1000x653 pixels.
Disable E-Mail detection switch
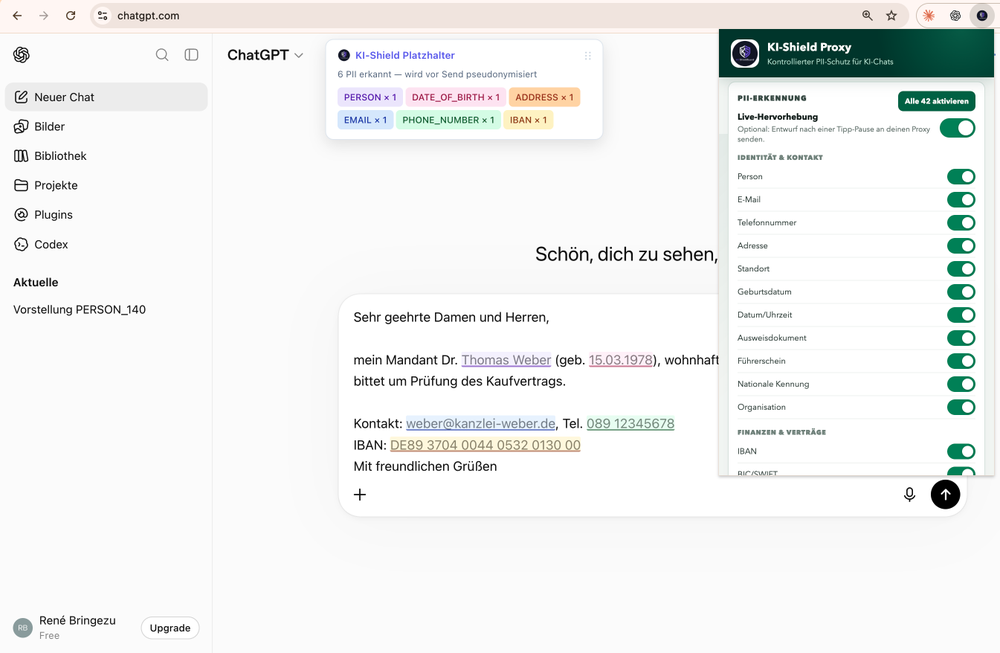tap(961, 200)
